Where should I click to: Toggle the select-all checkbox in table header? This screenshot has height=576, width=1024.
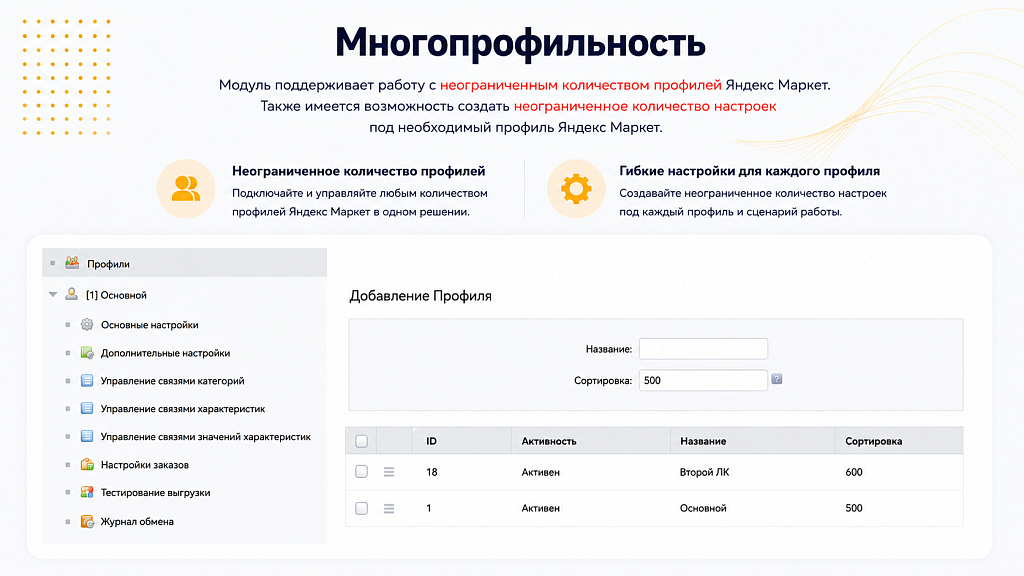pos(361,441)
